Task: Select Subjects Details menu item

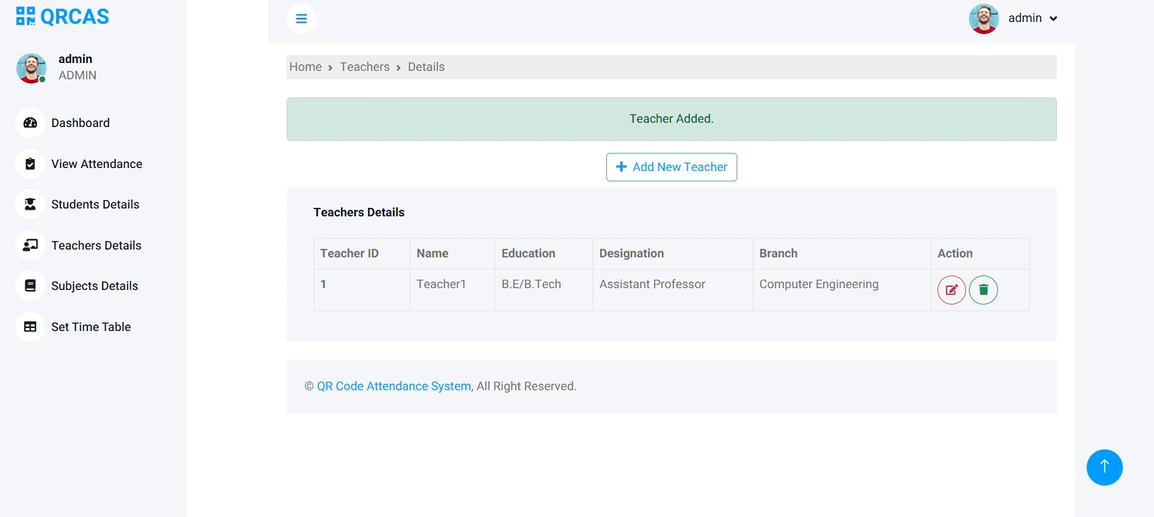Action: coord(94,286)
